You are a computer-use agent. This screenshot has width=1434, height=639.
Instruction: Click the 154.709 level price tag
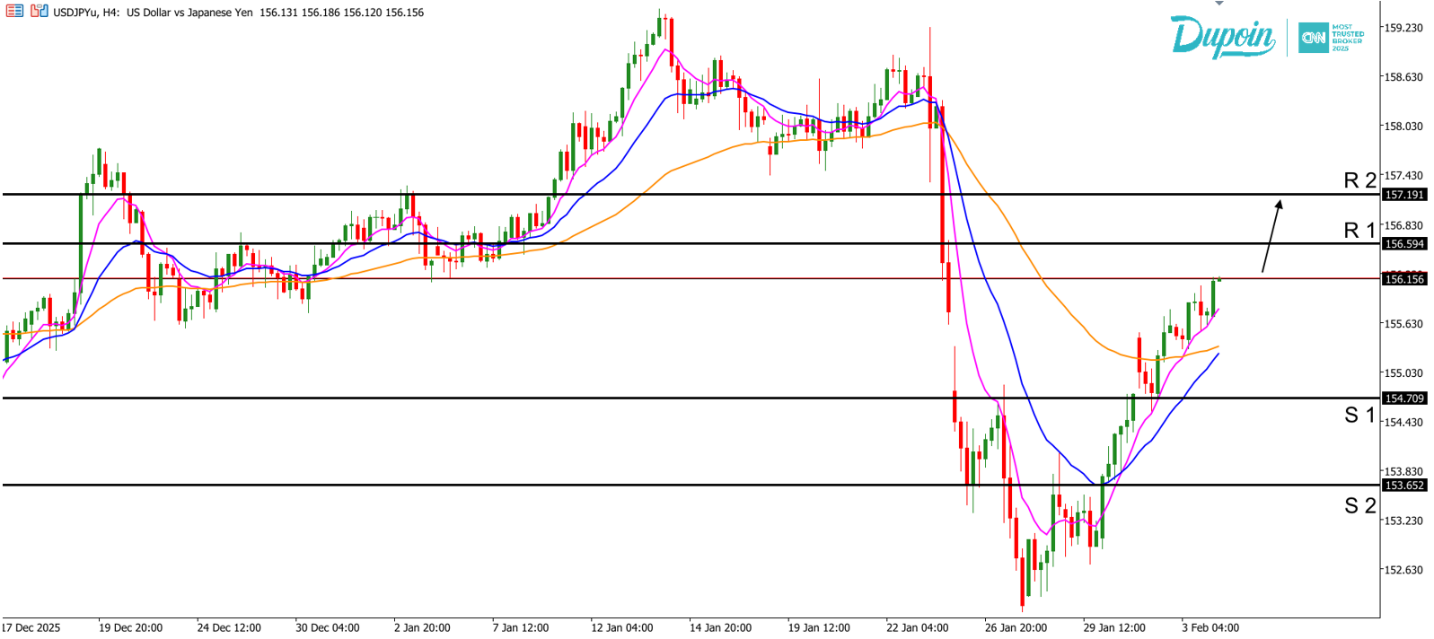pos(1403,398)
